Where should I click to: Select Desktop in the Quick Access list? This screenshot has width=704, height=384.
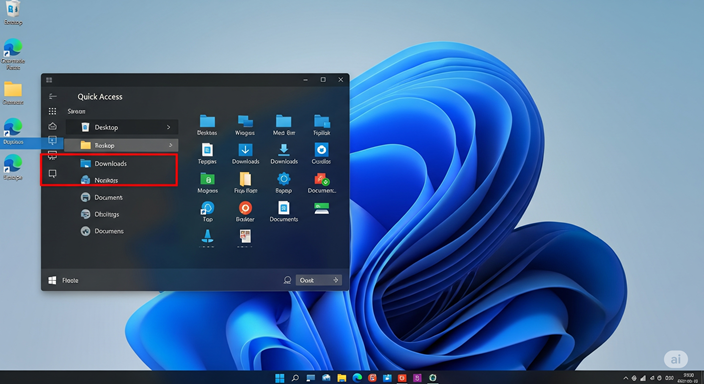tap(122, 127)
